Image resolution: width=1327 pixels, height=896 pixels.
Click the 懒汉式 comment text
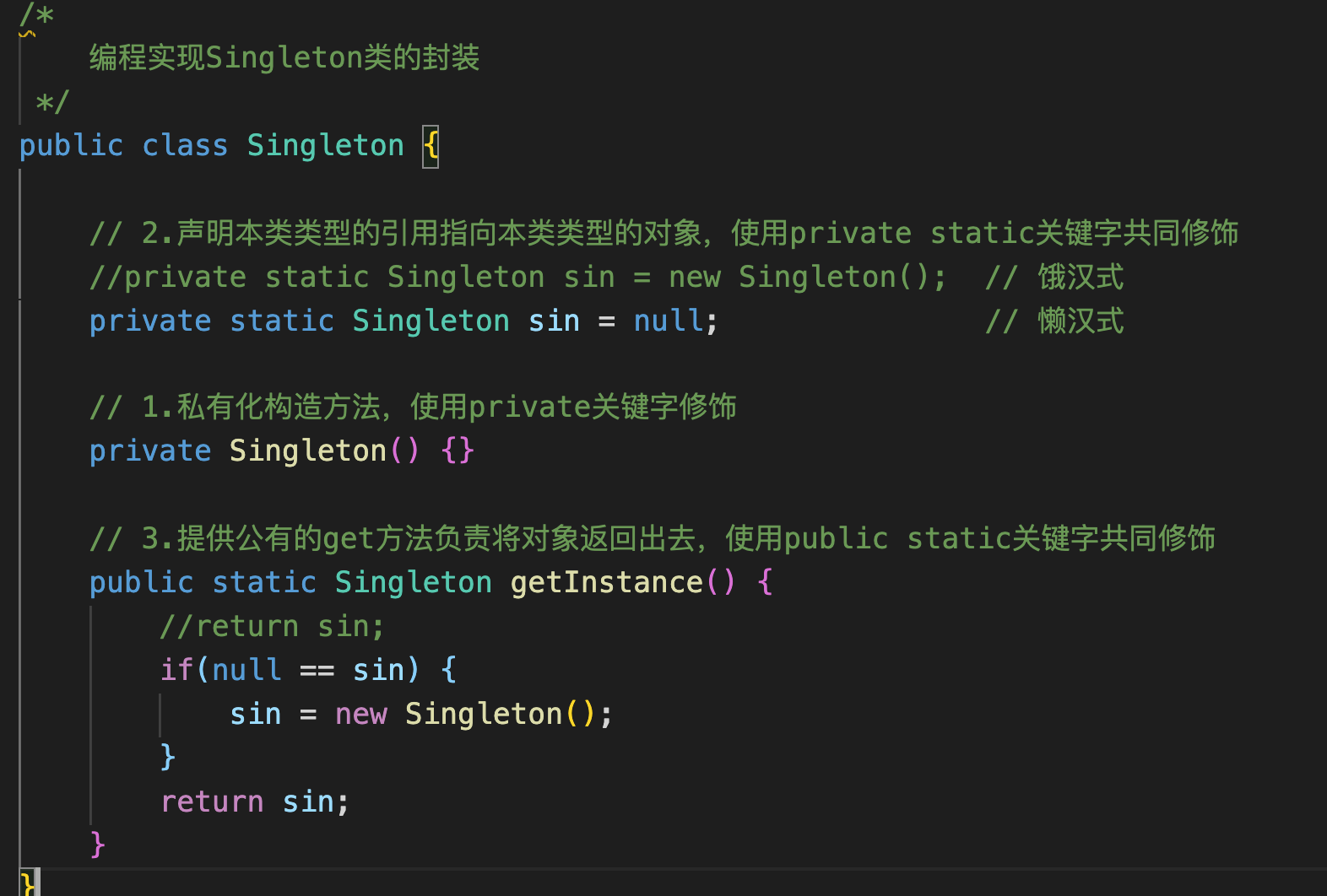[1081, 321]
